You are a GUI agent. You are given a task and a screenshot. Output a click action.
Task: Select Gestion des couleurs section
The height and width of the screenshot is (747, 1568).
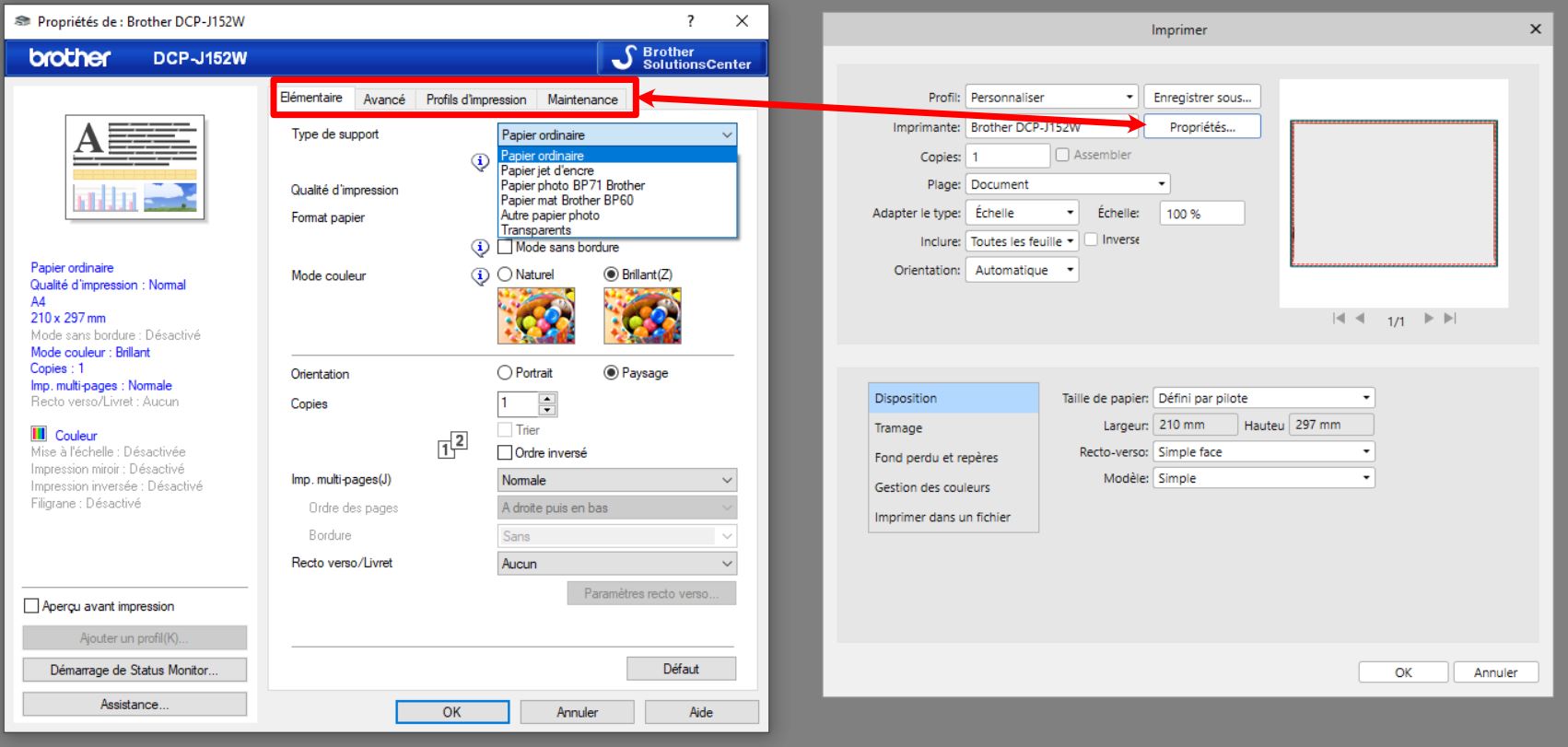pyautogui.click(x=954, y=487)
